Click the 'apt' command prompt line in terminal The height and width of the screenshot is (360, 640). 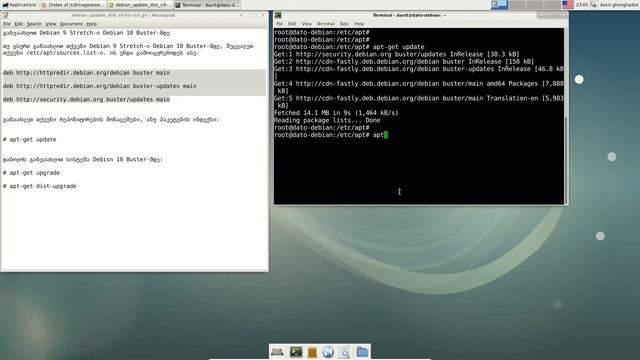(330, 135)
